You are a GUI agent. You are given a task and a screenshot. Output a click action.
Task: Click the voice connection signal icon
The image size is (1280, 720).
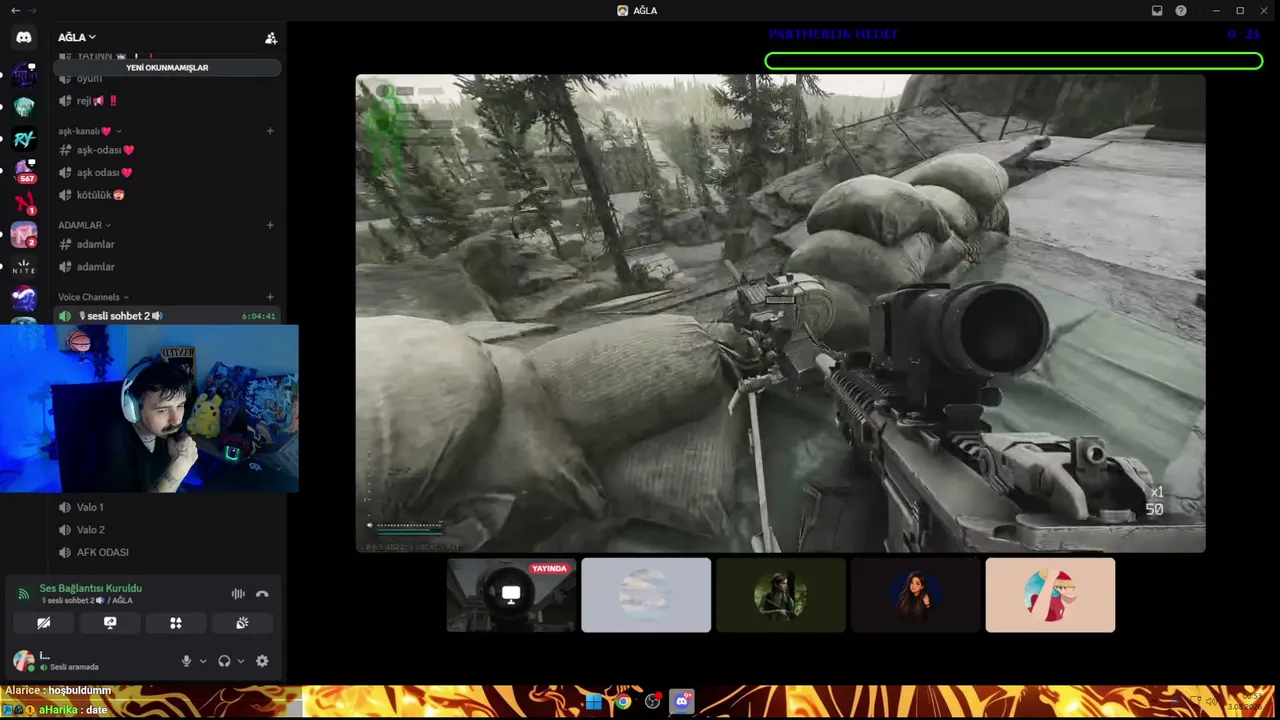(x=23, y=594)
